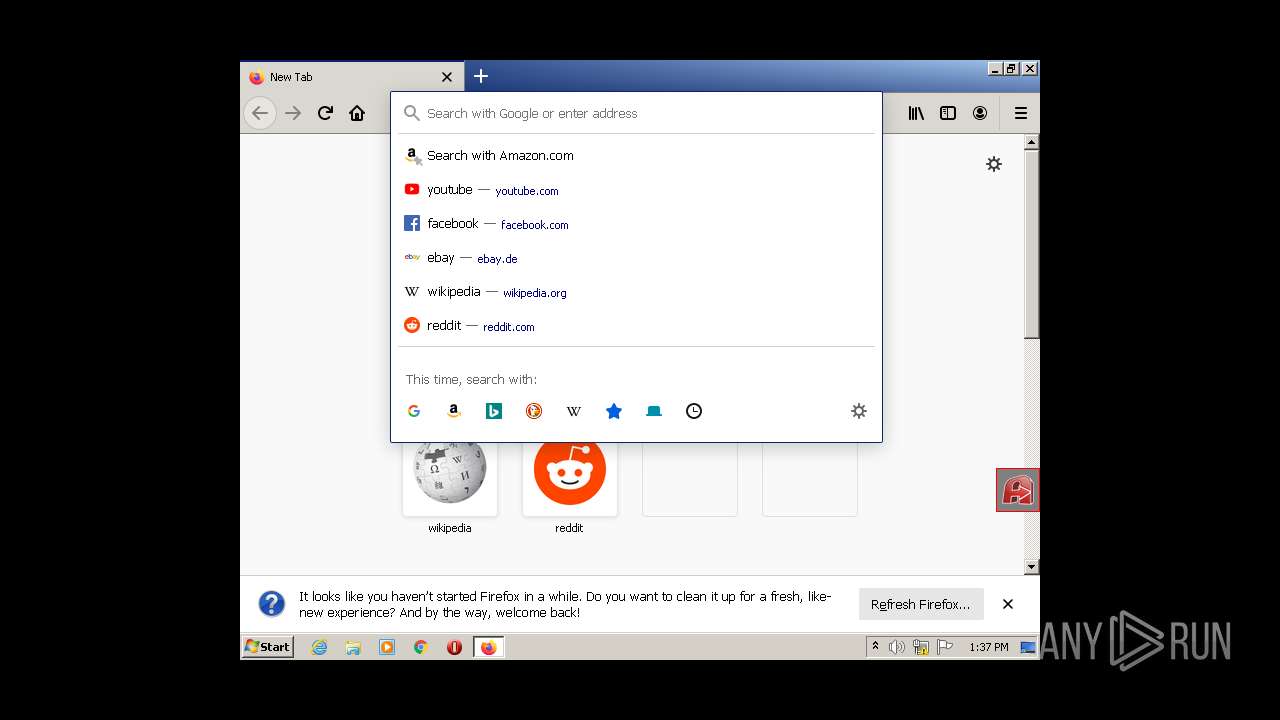This screenshot has width=1280, height=720.
Task: Open Windows Explorer folder from taskbar
Action: 353,647
